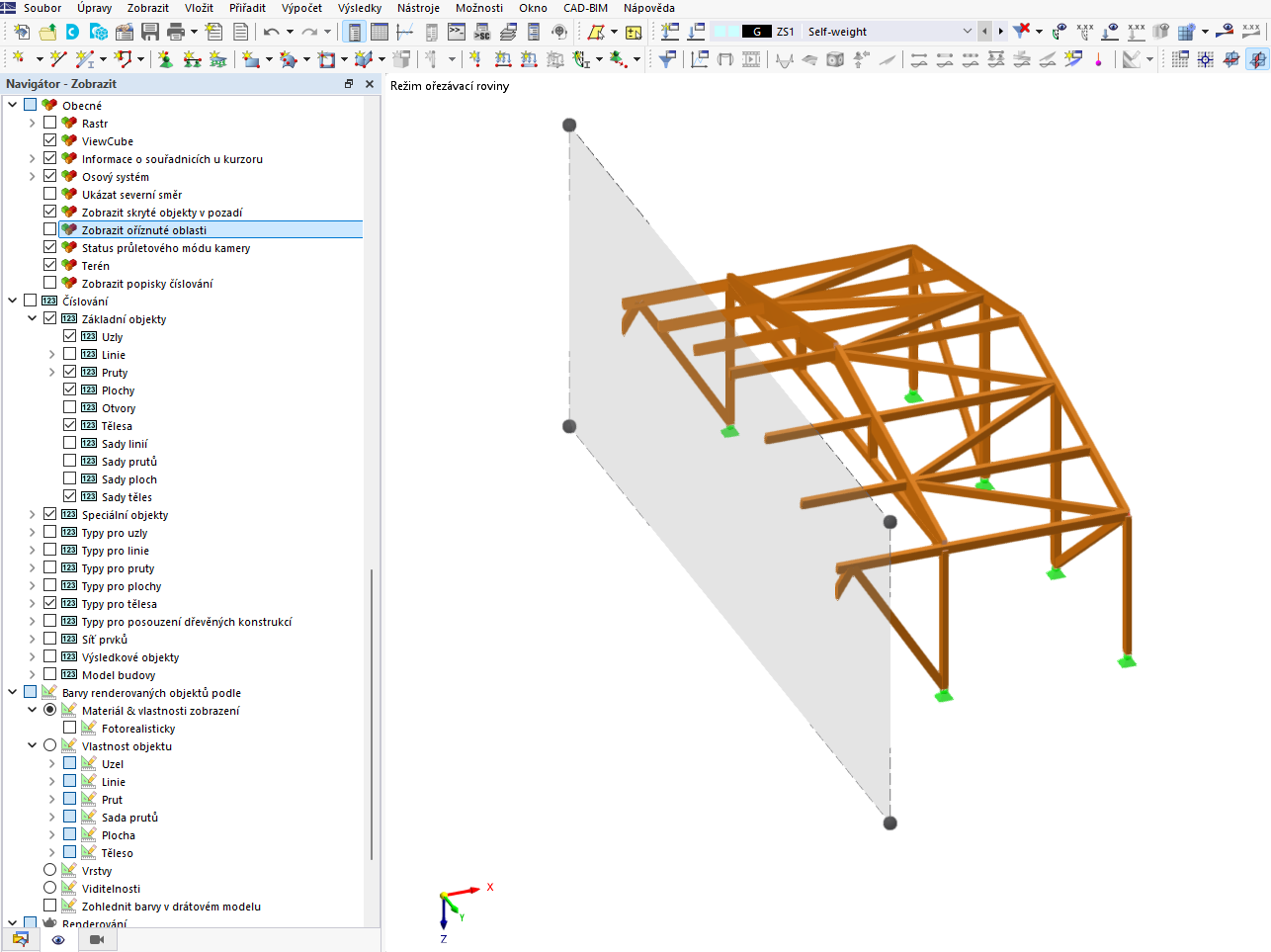
Task: Expand the Sada prutů color node
Action: click(51, 817)
